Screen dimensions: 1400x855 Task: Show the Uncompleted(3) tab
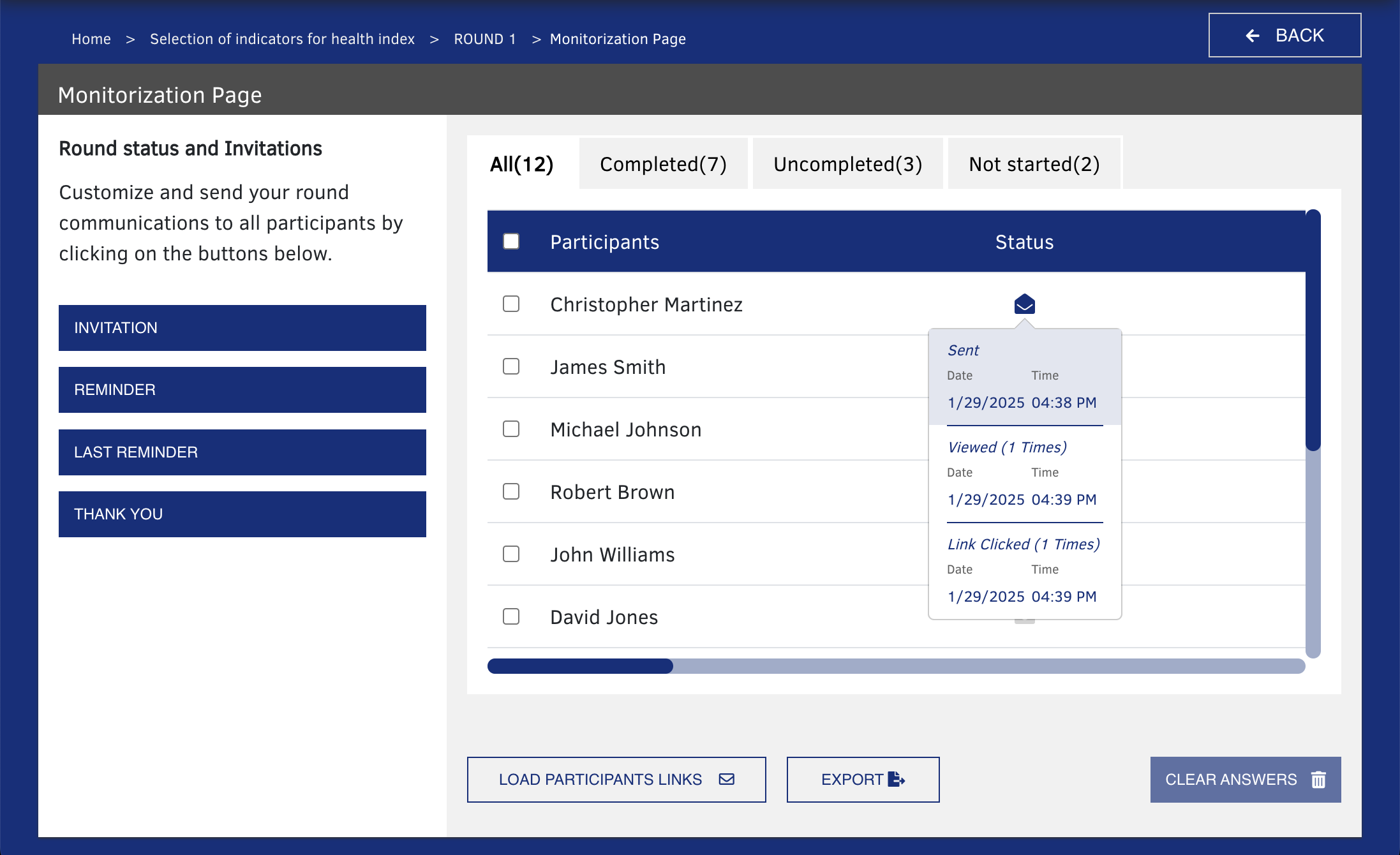point(847,164)
